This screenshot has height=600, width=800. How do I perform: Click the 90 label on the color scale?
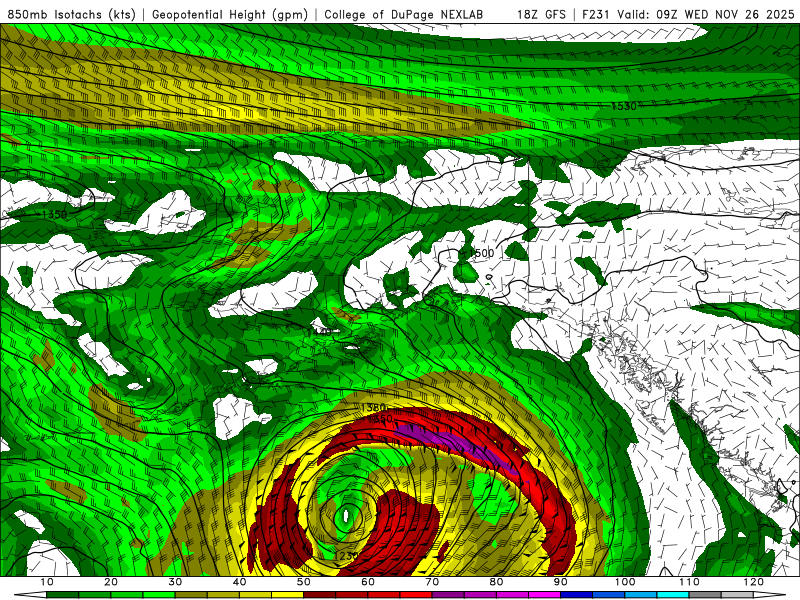pyautogui.click(x=561, y=582)
